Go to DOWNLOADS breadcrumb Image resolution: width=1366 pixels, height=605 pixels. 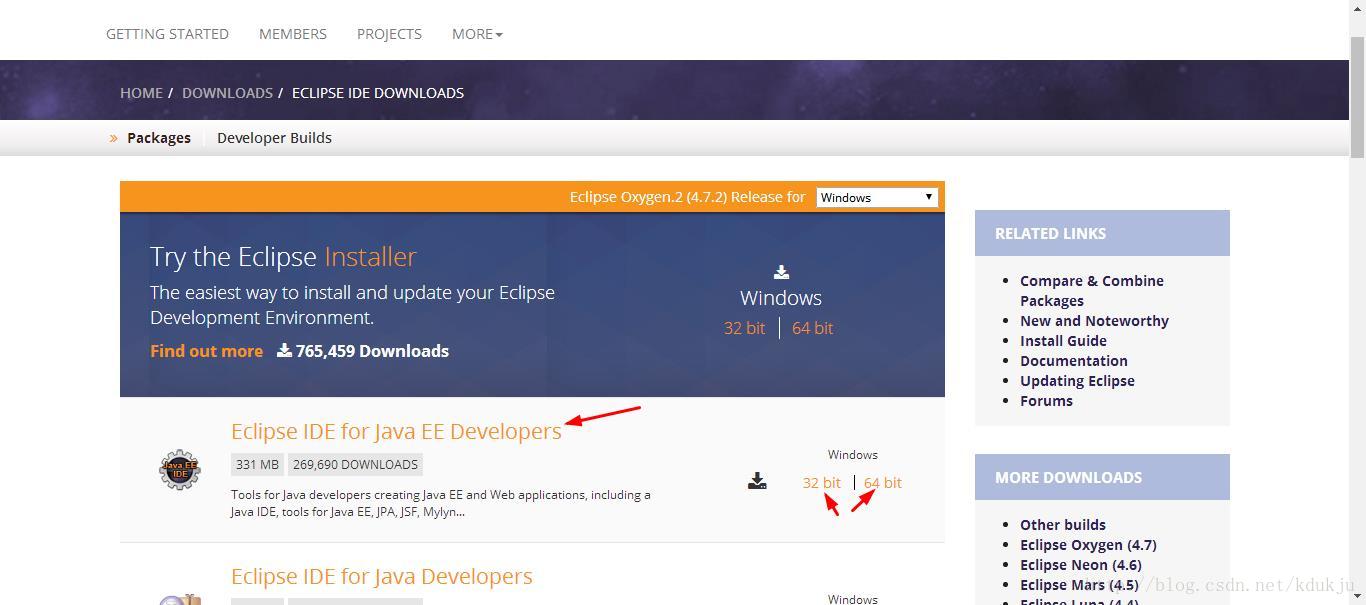pos(227,92)
